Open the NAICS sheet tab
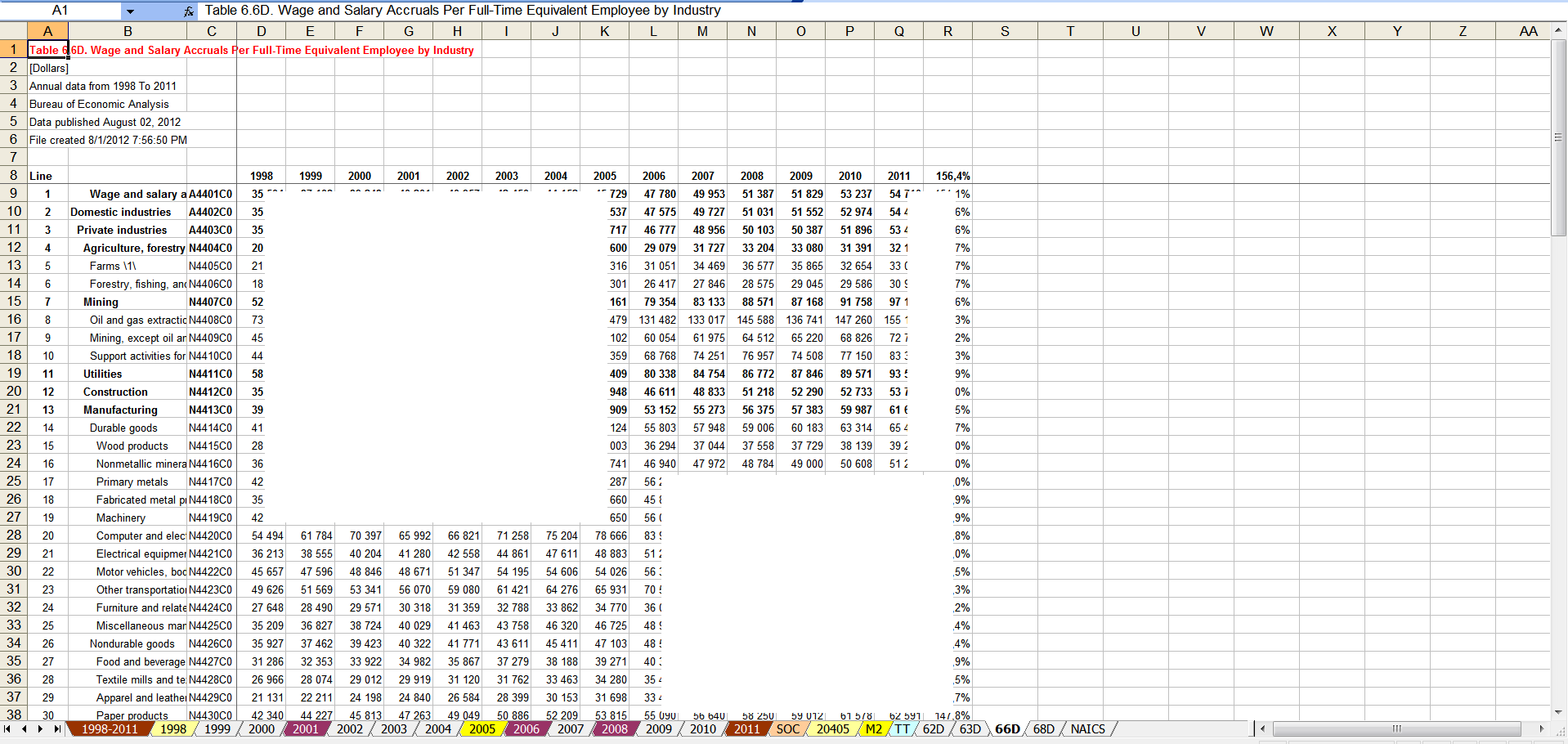Viewport: 1568px width, 744px height. (1087, 728)
